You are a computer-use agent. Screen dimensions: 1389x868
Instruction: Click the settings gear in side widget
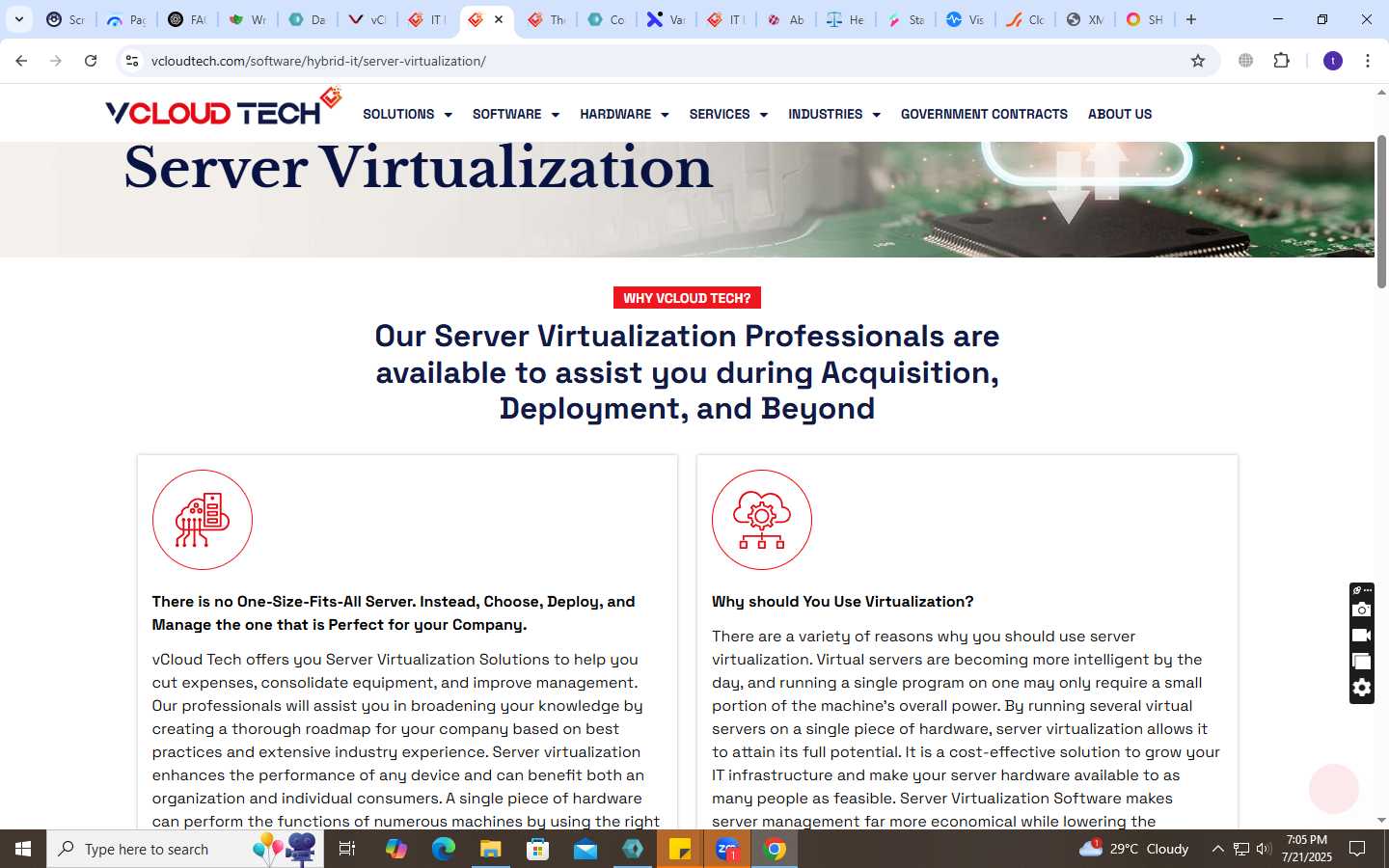[x=1362, y=688]
